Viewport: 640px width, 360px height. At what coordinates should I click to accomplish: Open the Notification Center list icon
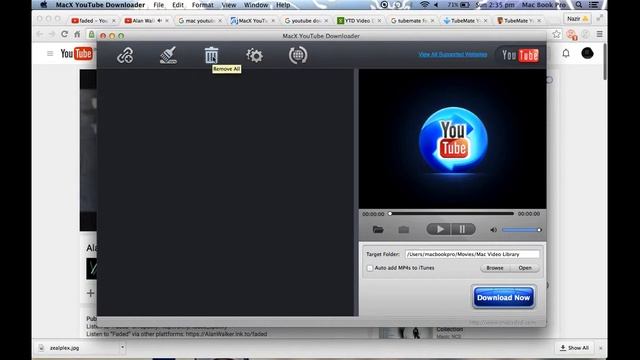(594, 5)
